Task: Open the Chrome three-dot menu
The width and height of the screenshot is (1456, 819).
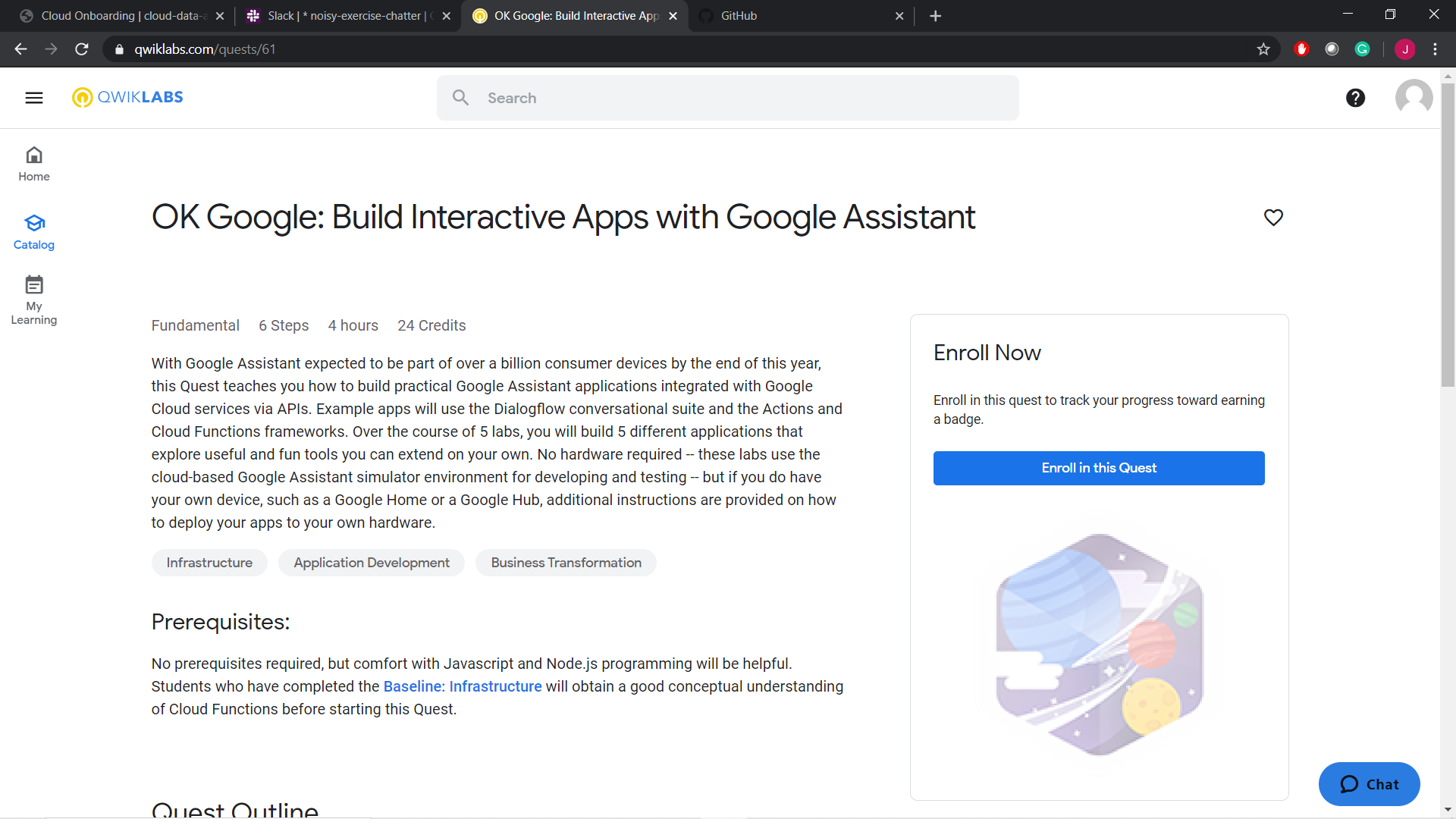Action: pyautogui.click(x=1436, y=49)
